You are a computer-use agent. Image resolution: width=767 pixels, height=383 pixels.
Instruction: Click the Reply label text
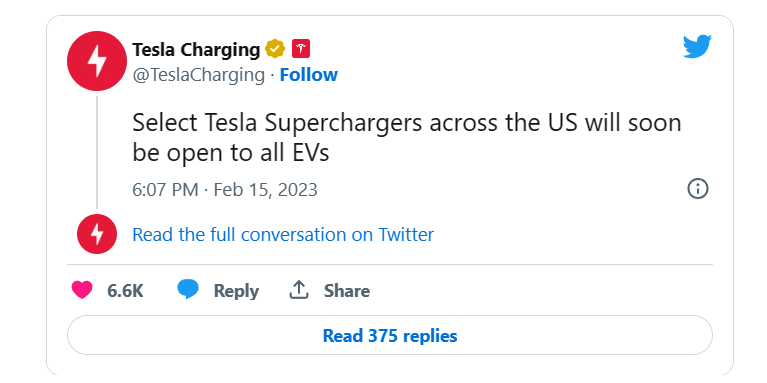click(x=236, y=291)
